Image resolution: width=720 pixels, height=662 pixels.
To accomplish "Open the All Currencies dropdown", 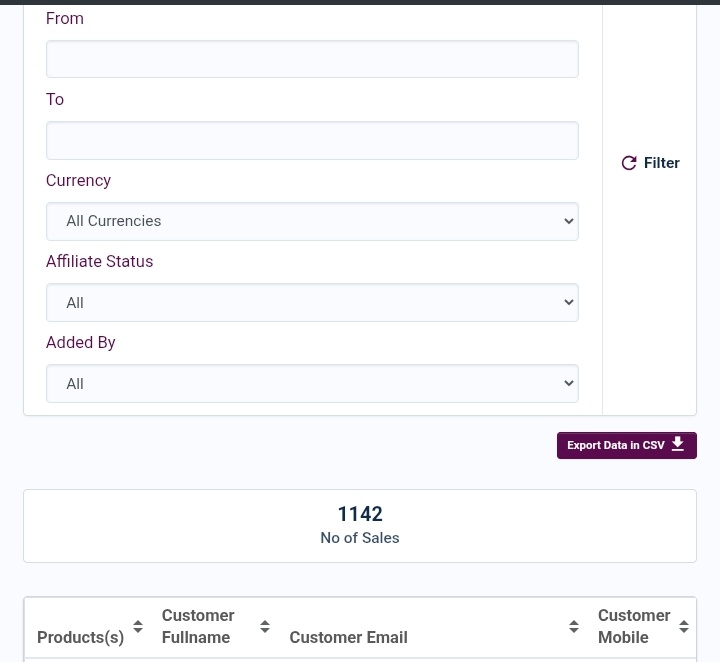I will (312, 221).
